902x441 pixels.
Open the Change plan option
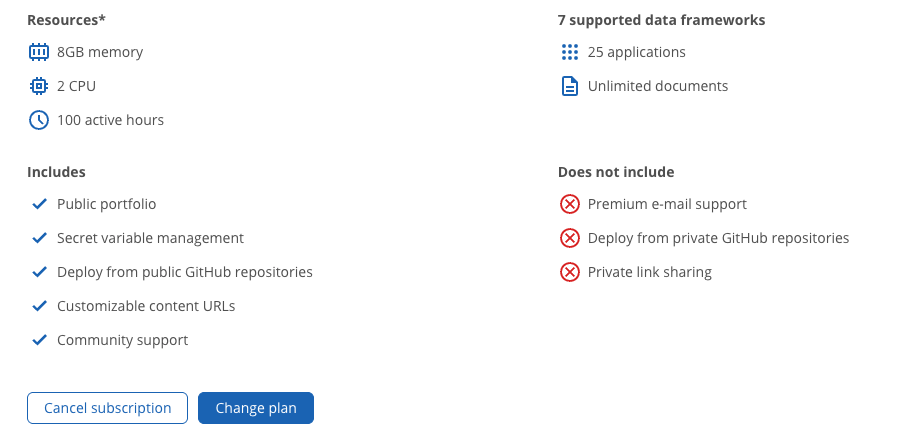pyautogui.click(x=256, y=408)
